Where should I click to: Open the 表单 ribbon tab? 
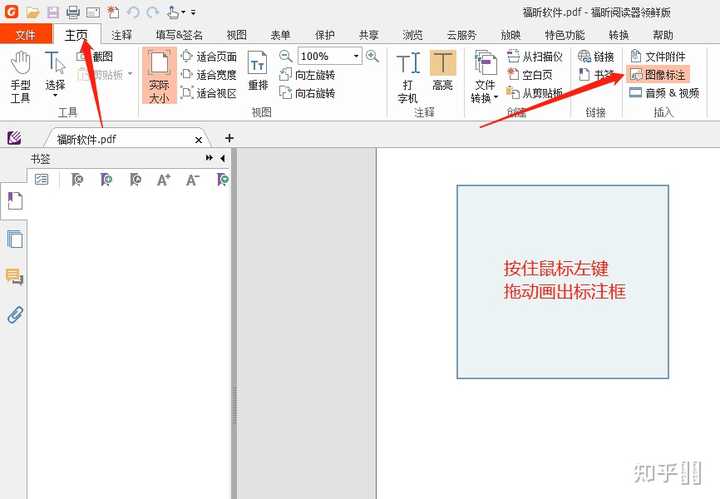tap(280, 35)
